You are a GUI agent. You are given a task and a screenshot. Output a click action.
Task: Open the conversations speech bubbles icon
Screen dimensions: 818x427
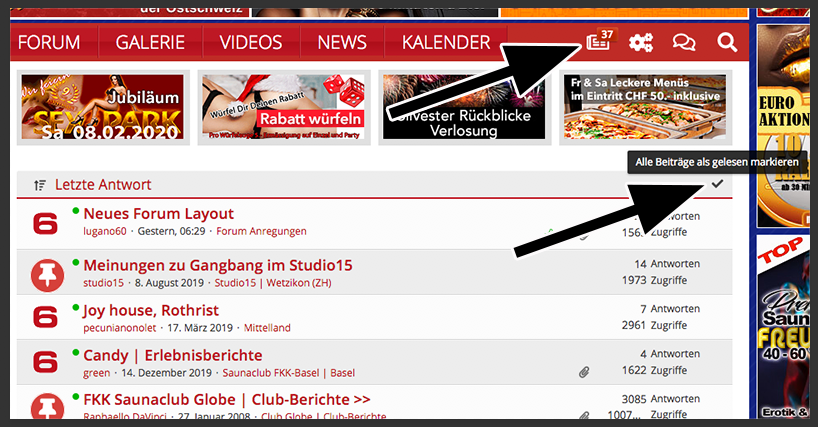click(684, 42)
